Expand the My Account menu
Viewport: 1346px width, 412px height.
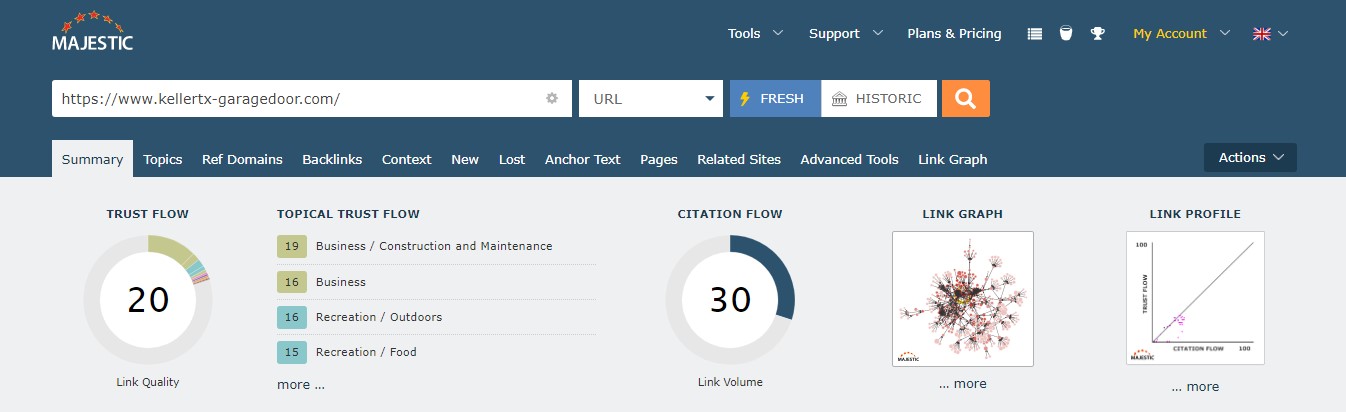[1180, 33]
